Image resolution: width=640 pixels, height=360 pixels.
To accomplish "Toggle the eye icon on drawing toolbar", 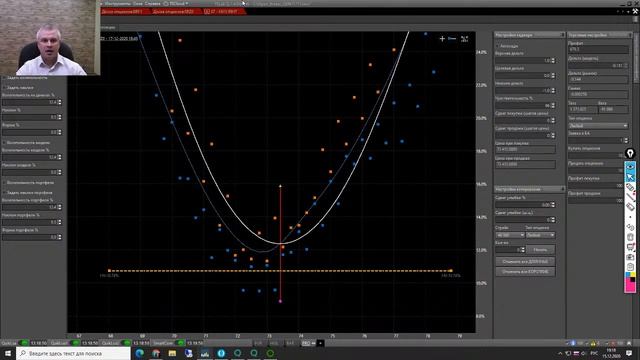I will 630,167.
